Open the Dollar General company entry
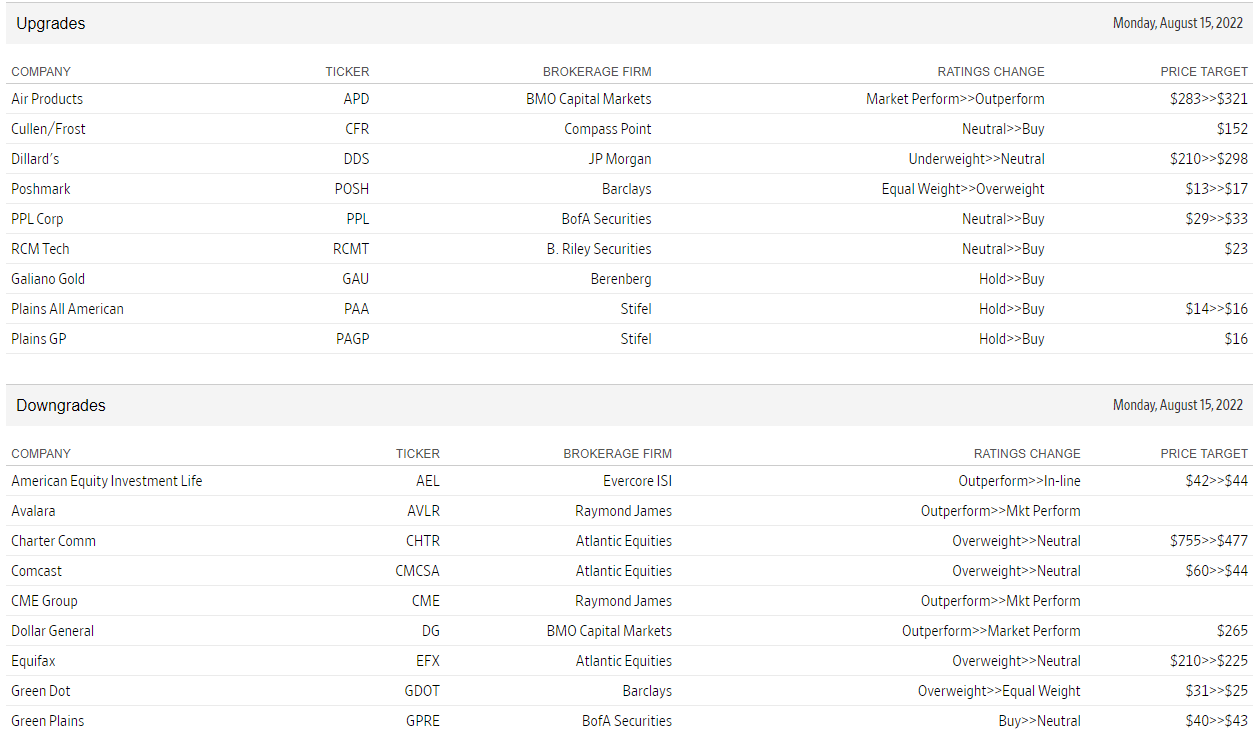The height and width of the screenshot is (732, 1253). click(x=53, y=631)
